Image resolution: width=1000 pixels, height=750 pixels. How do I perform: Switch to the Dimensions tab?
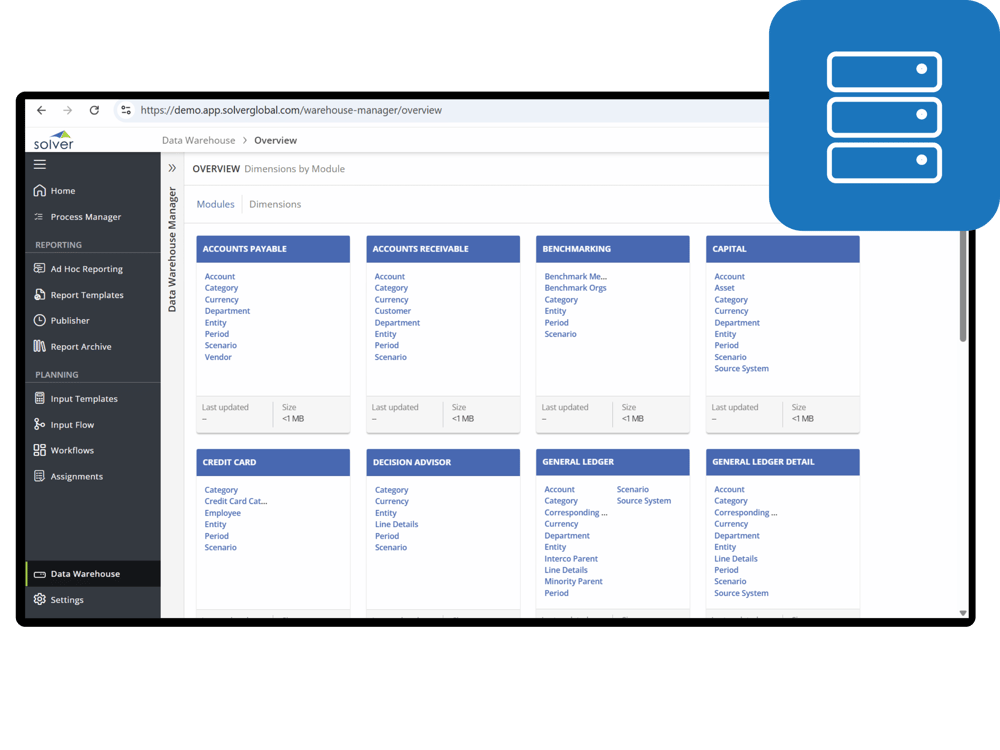(274, 204)
